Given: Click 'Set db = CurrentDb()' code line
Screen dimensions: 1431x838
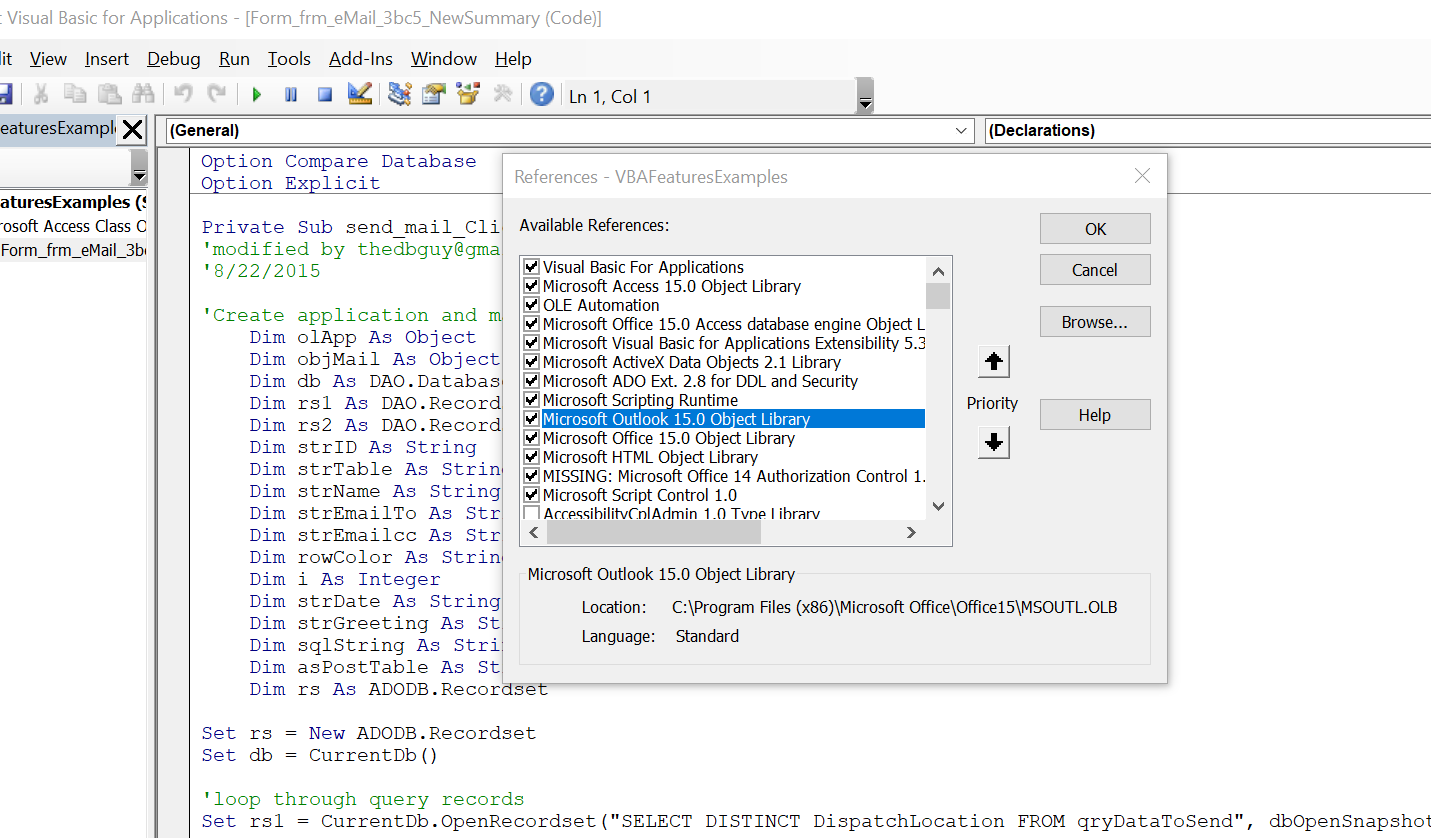Looking at the screenshot, I should 320,755.
